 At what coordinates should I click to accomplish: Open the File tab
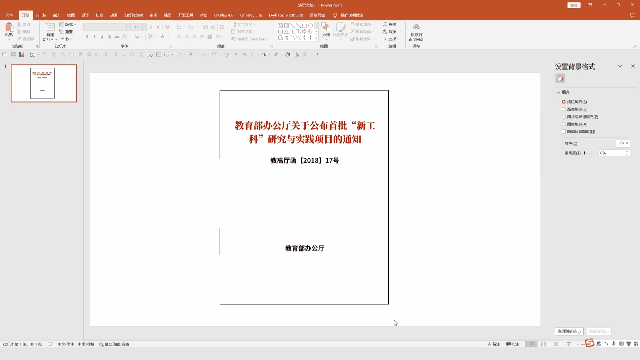9,15
